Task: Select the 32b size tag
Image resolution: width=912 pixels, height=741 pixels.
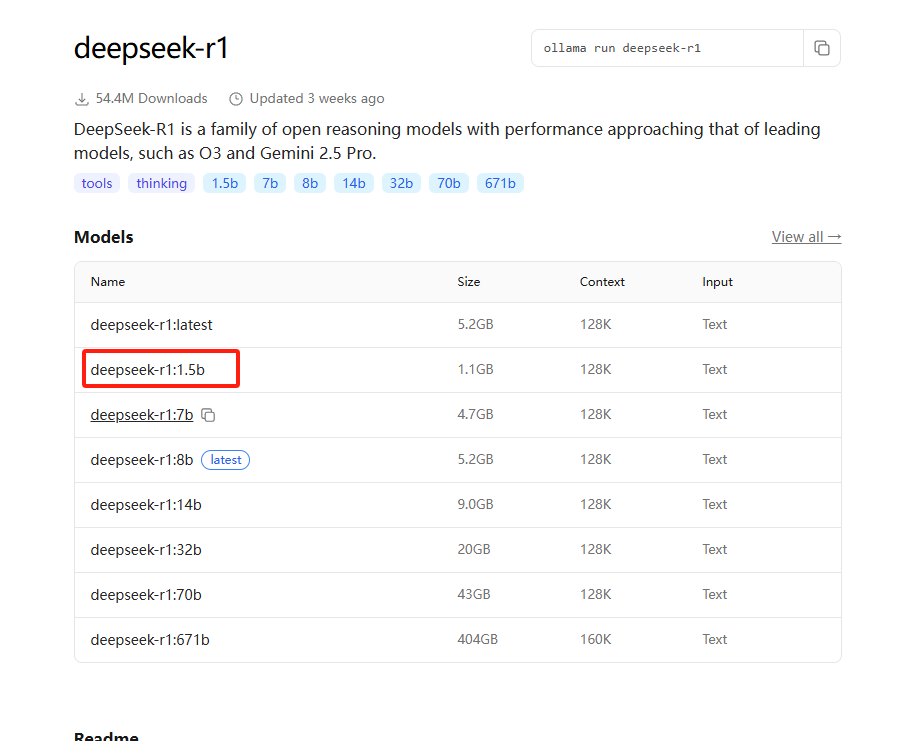Action: point(401,183)
